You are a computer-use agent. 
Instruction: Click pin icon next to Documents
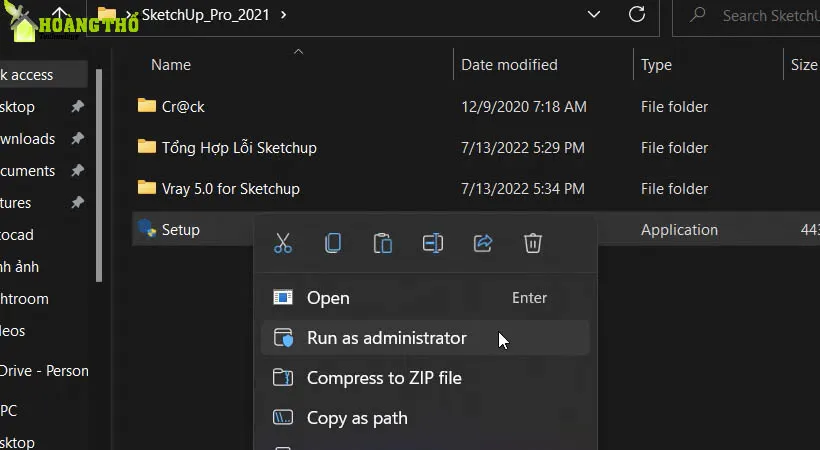click(x=77, y=171)
